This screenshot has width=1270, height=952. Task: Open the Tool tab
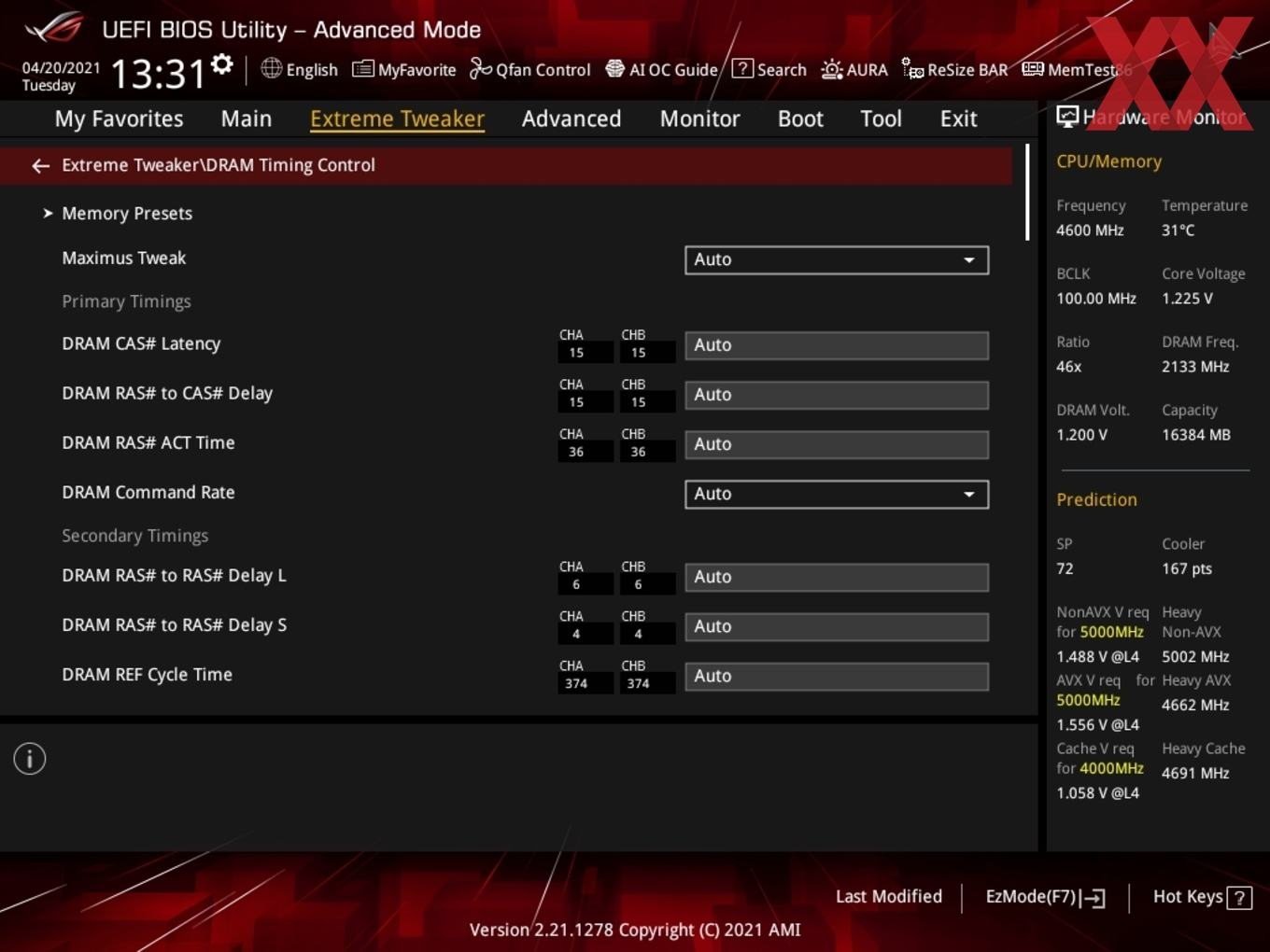(881, 119)
